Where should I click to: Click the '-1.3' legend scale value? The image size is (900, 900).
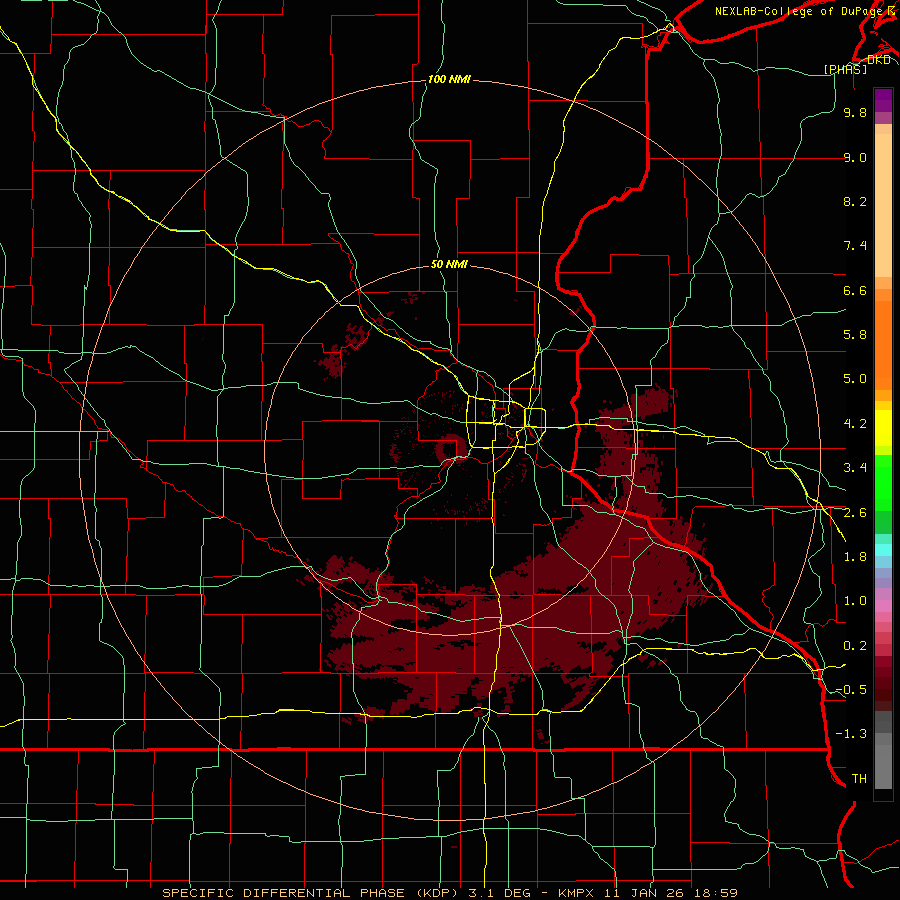851,734
